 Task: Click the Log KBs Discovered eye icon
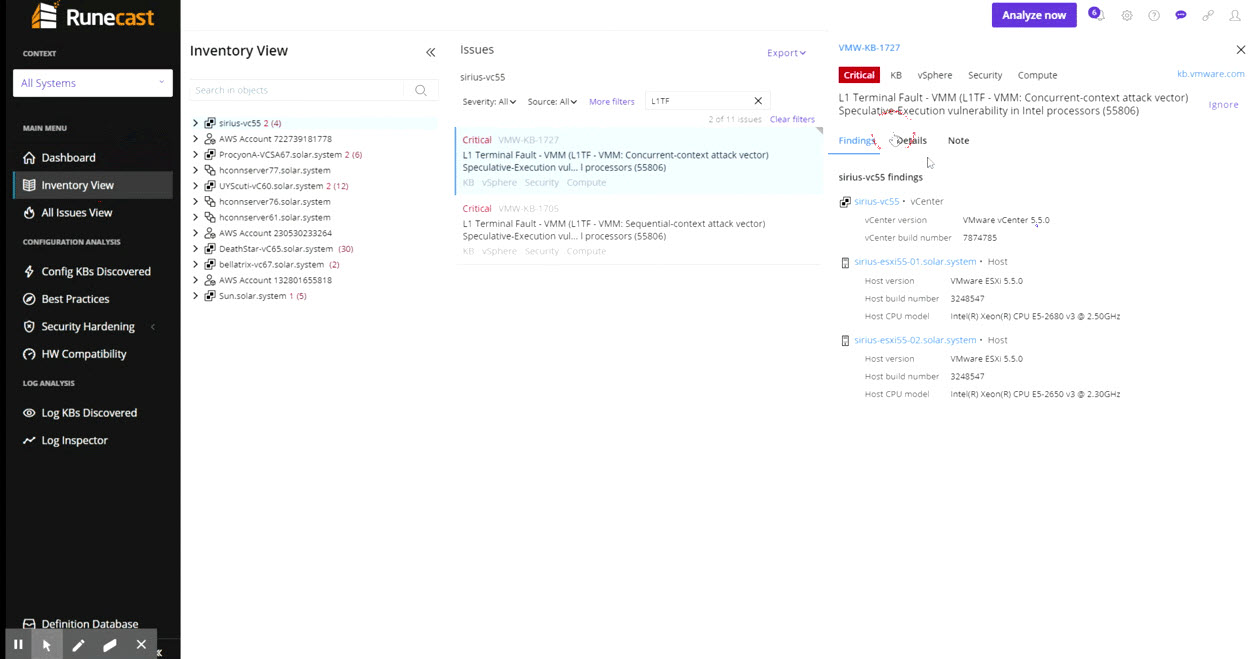point(30,413)
